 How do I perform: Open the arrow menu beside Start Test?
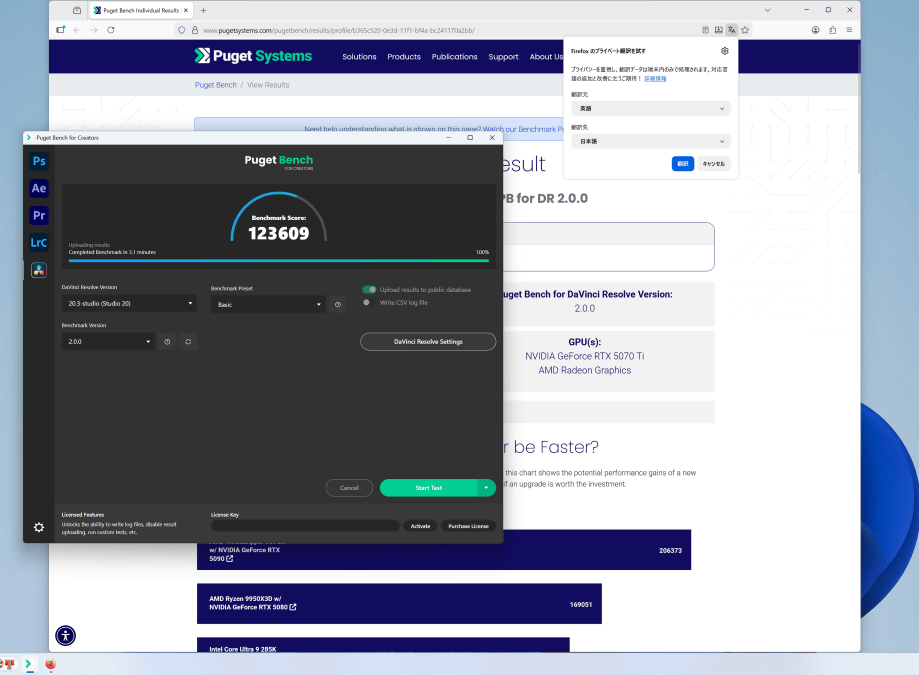[x=487, y=488]
